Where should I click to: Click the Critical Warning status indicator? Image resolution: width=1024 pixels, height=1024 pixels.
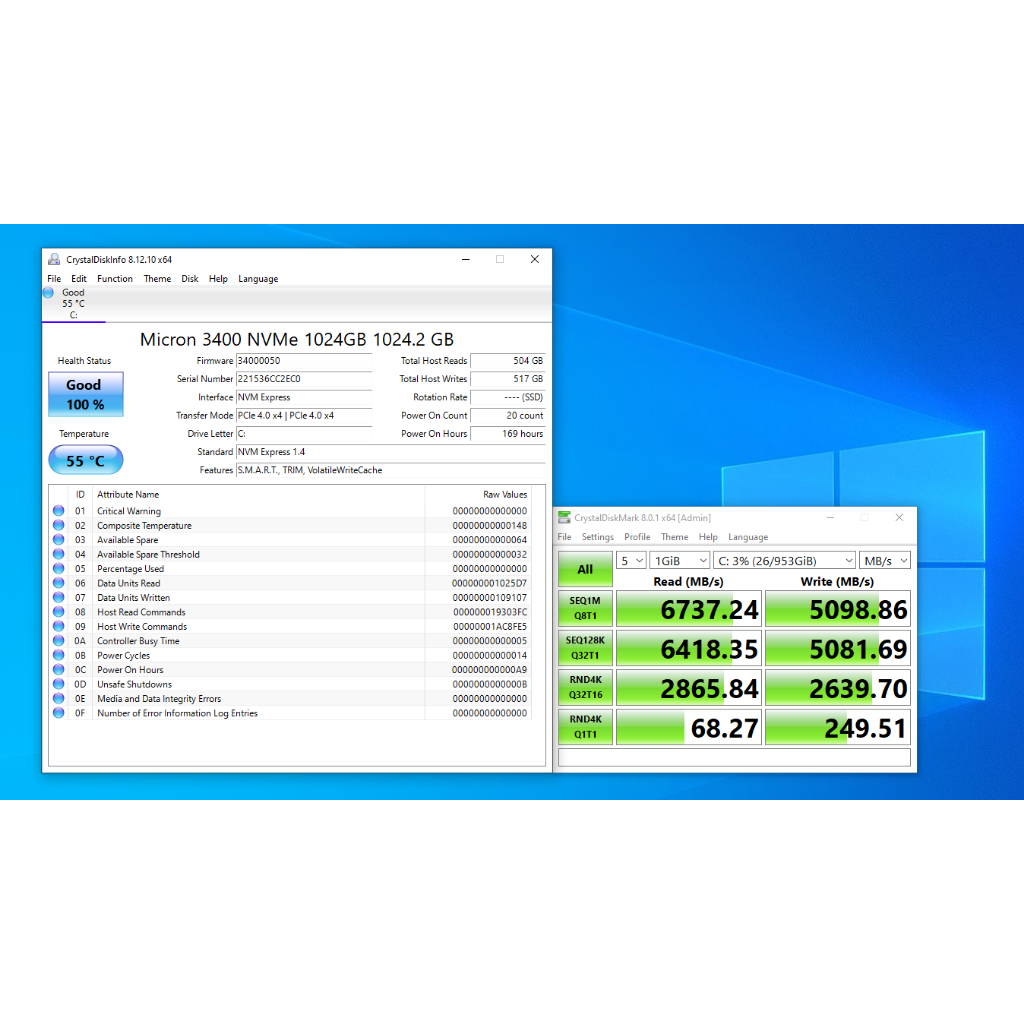click(58, 511)
